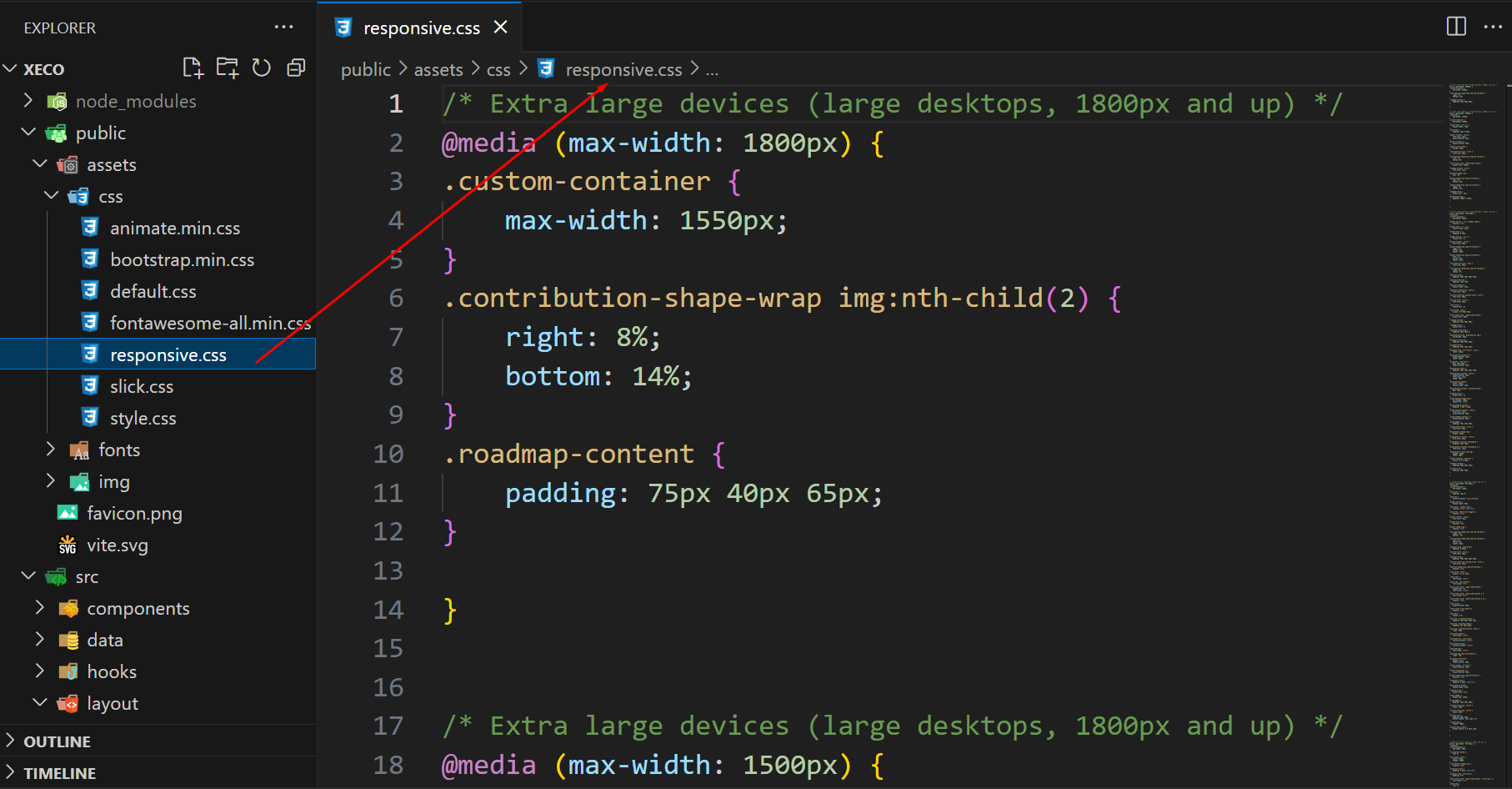Refresh the Explorer file tree
This screenshot has width=1512, height=789.
(262, 68)
